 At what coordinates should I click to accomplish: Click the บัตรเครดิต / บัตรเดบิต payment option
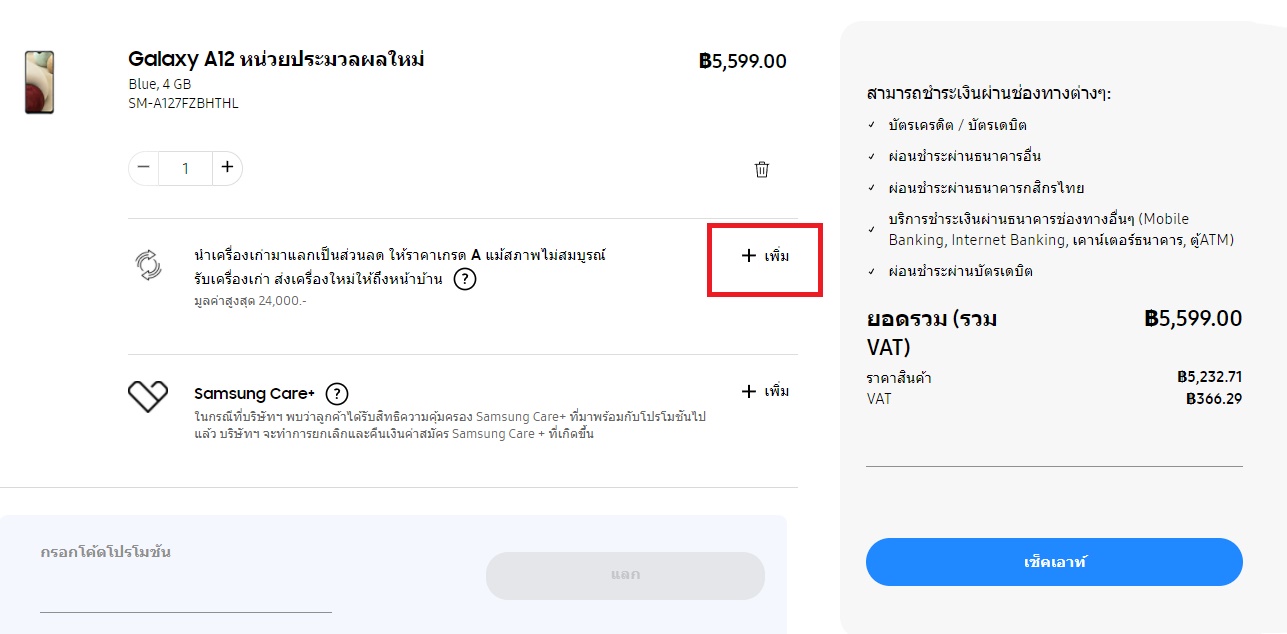point(958,125)
